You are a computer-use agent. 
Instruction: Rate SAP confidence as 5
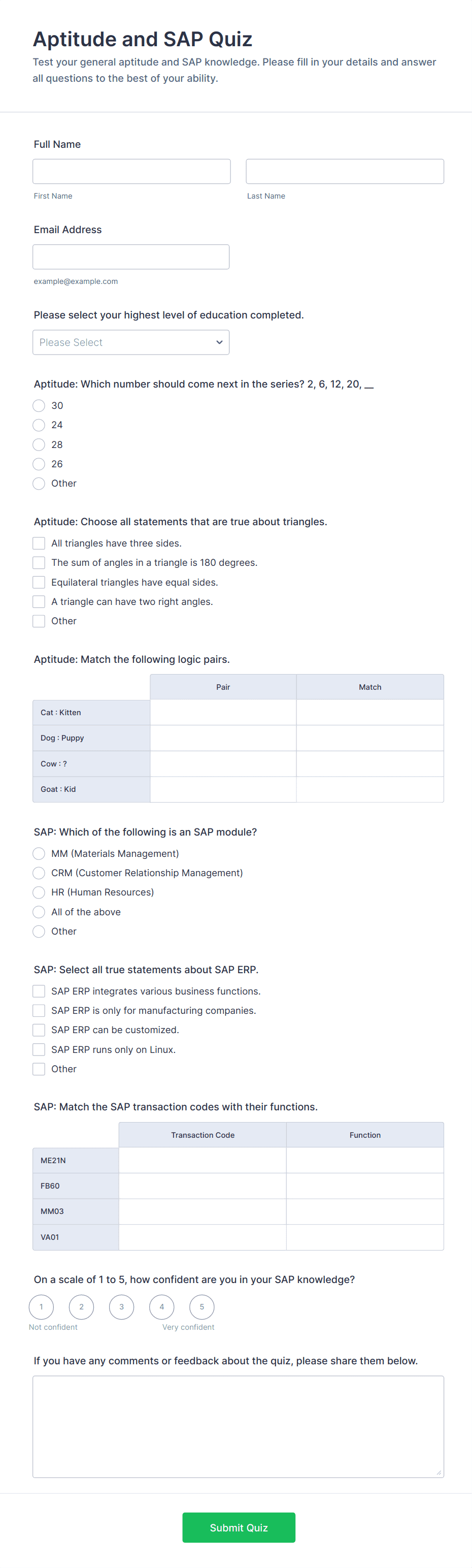coord(202,1306)
